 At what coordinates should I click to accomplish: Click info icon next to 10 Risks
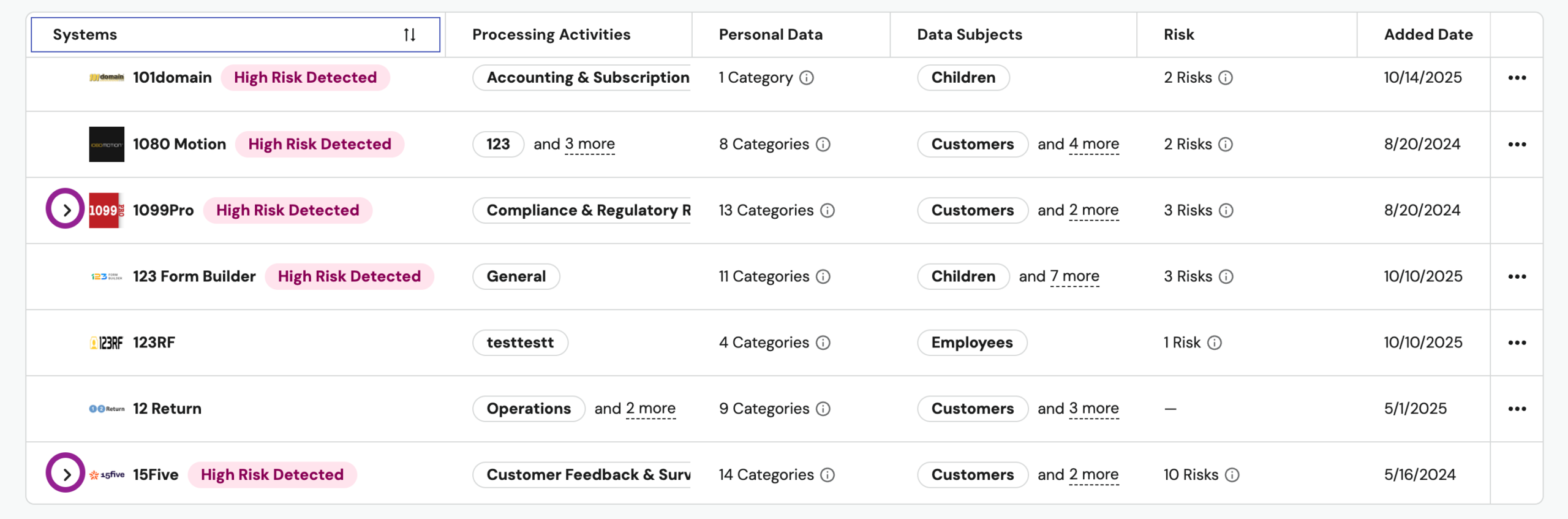[x=1232, y=475]
